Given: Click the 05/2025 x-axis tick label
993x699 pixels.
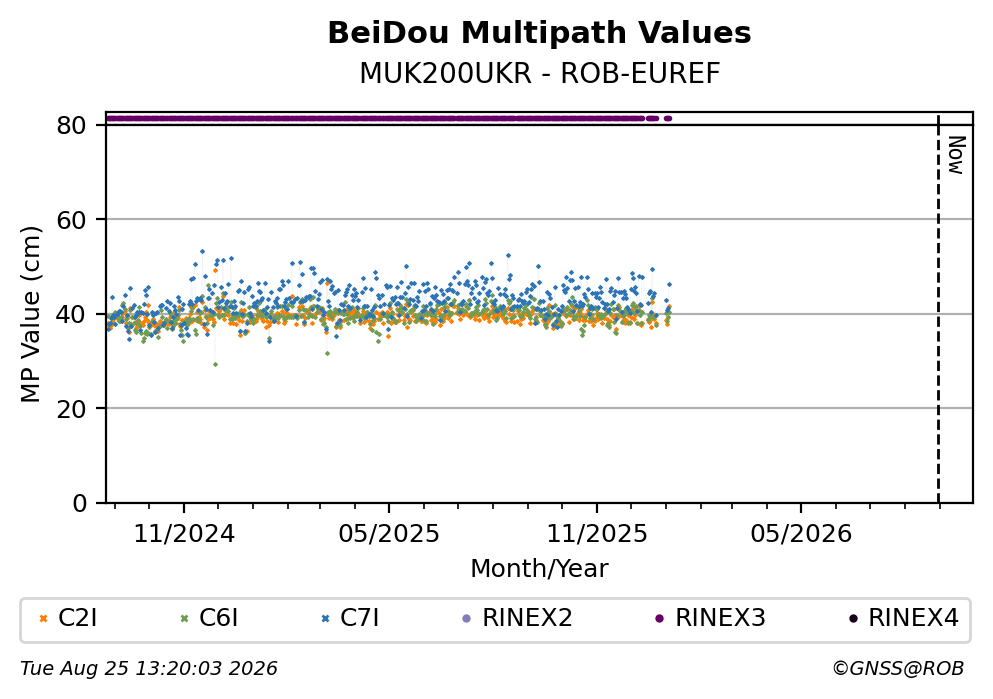Looking at the screenshot, I should coord(389,534).
